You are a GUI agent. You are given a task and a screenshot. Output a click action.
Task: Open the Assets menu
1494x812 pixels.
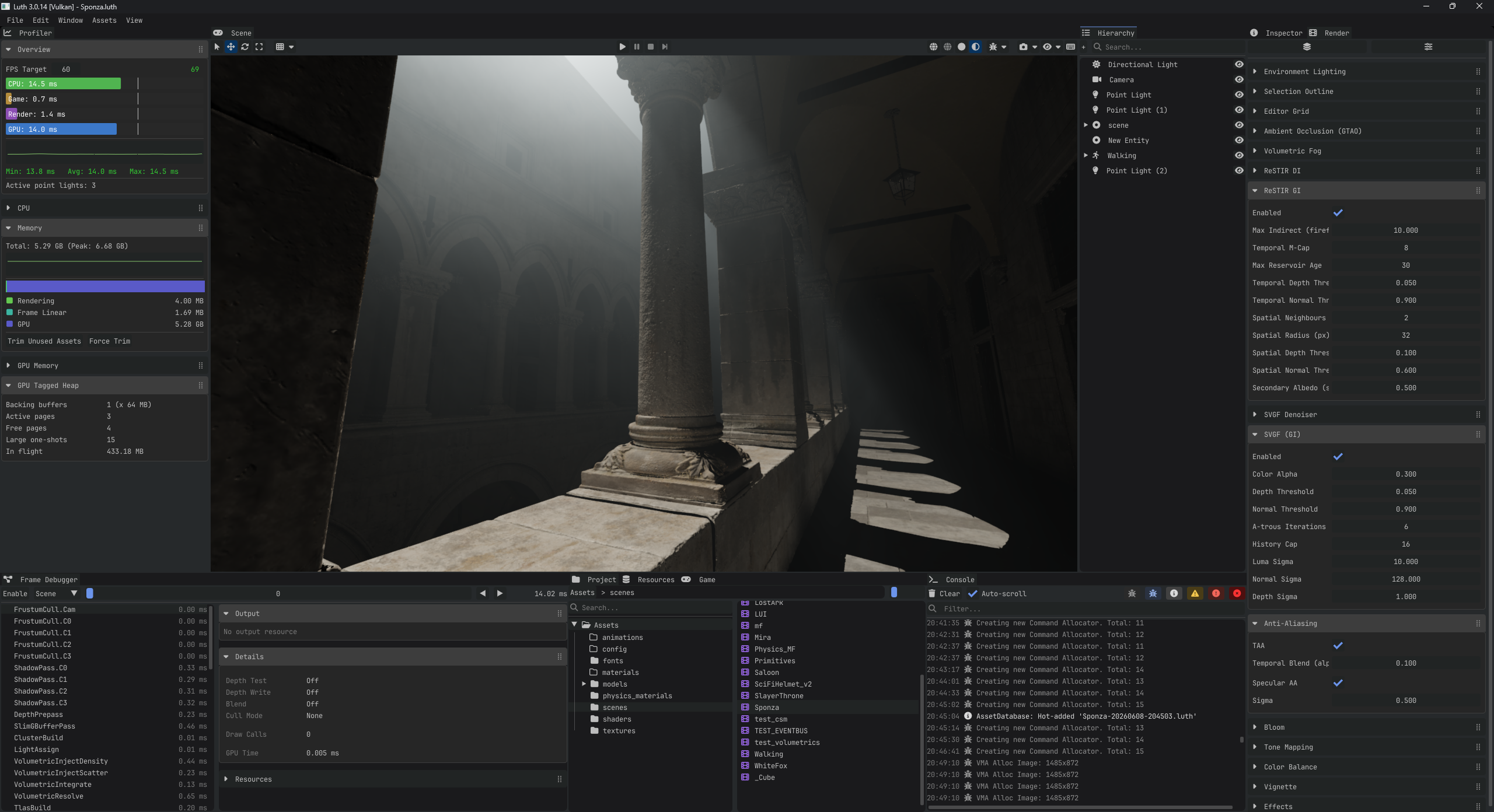tap(104, 20)
